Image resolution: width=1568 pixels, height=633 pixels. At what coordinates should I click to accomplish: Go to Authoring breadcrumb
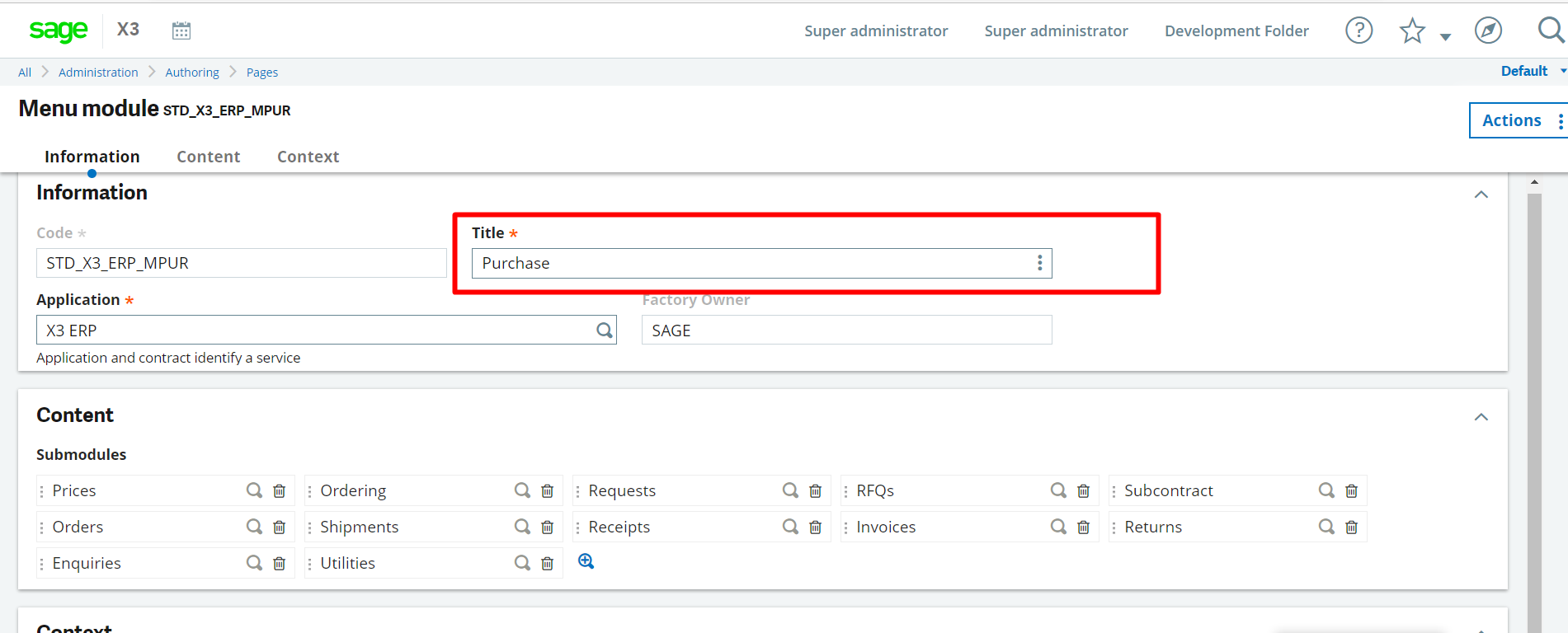pos(192,73)
